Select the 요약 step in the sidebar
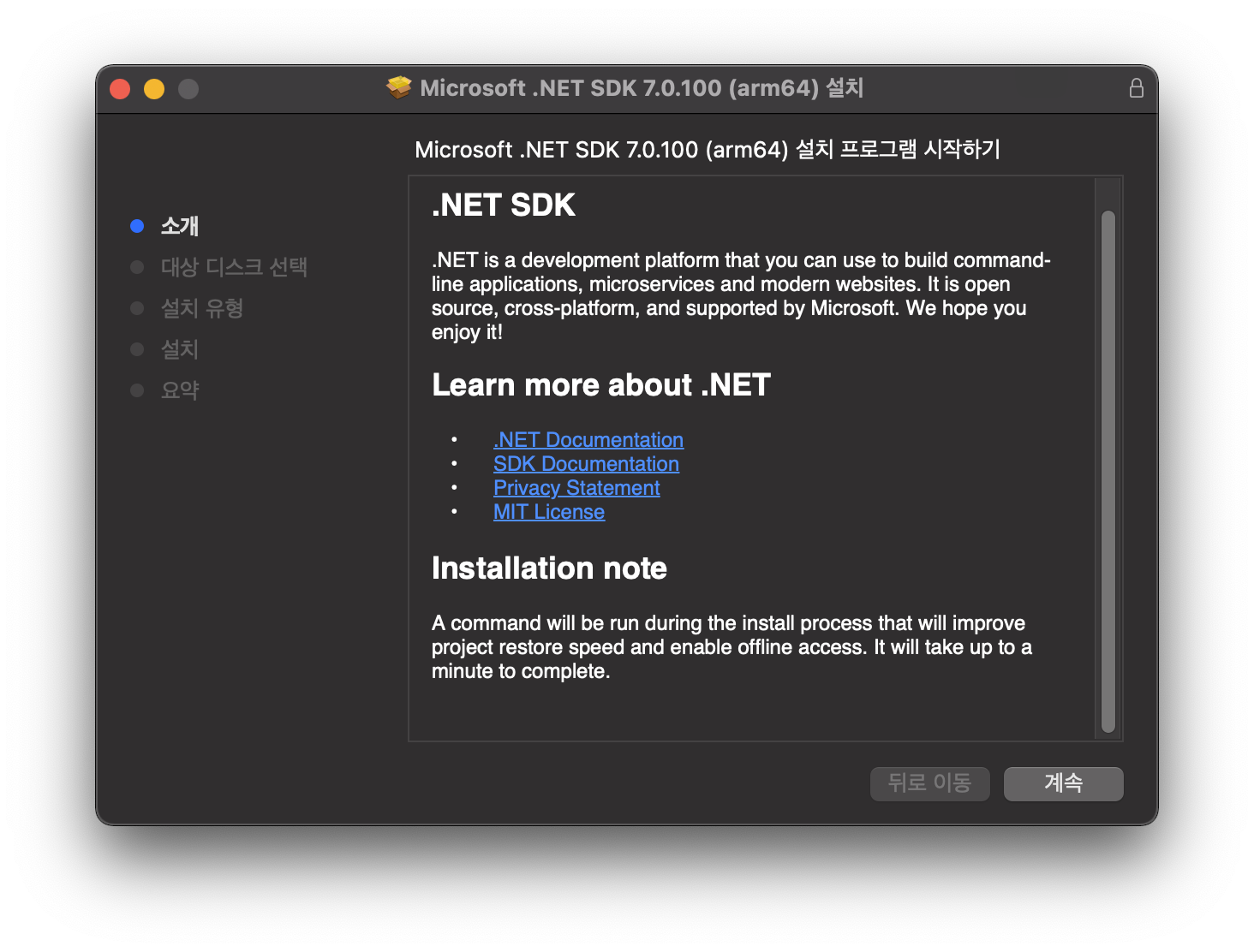1254x952 pixels. coord(180,390)
